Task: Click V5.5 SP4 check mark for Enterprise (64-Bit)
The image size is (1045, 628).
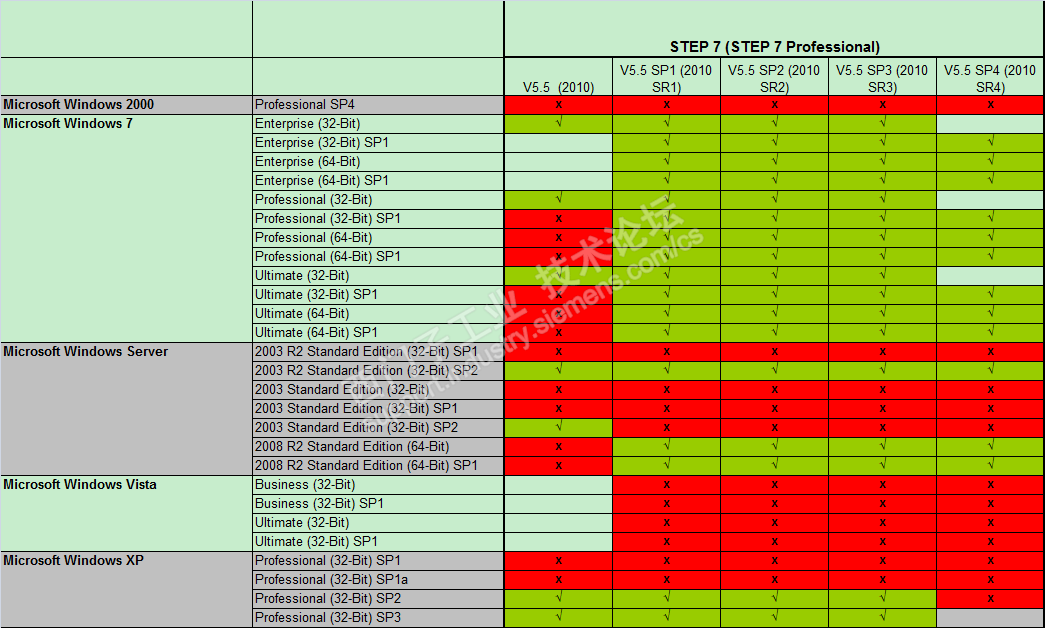Action: (x=990, y=162)
